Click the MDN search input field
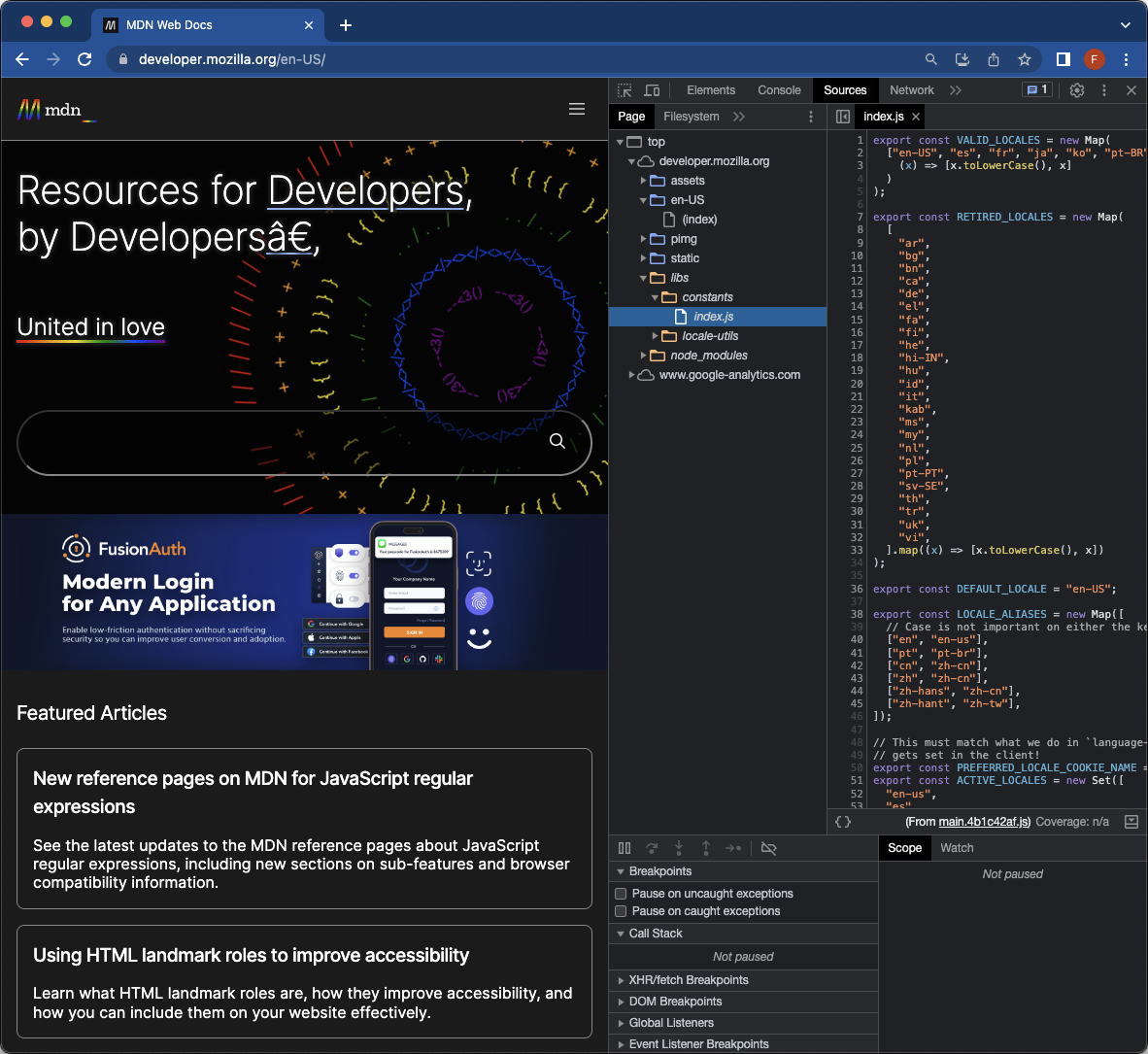1148x1054 pixels. point(282,442)
